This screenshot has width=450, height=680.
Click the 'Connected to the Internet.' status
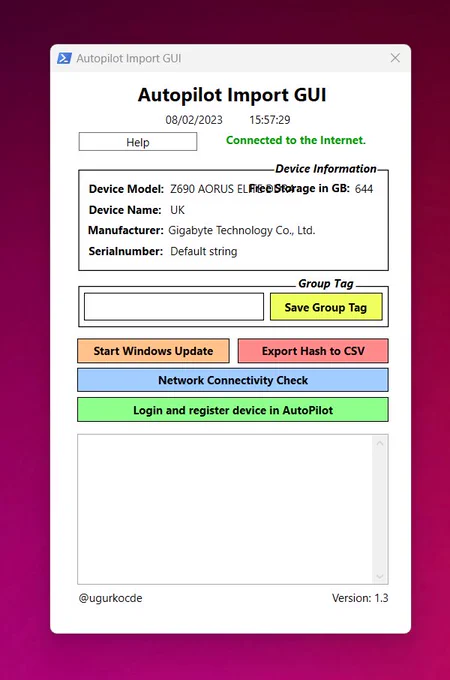(x=296, y=141)
